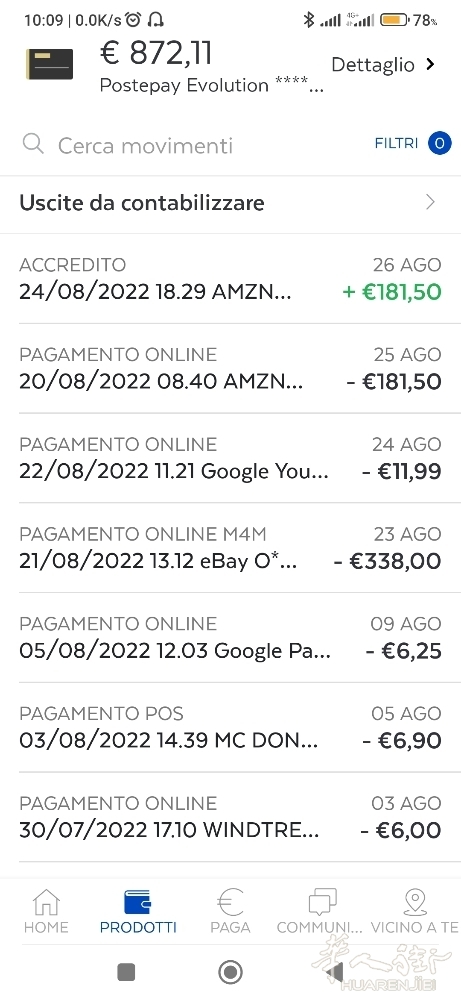Select the WINDTRE €6,00 payment
The height and width of the screenshot is (1000, 461).
230,818
